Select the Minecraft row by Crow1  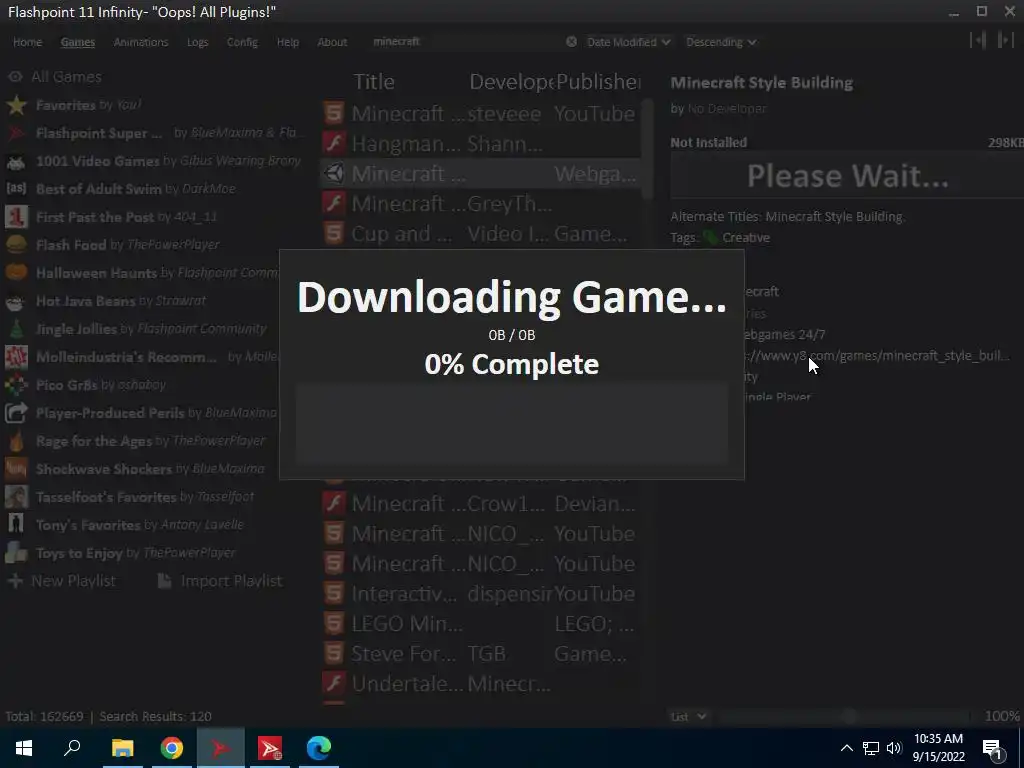click(481, 504)
